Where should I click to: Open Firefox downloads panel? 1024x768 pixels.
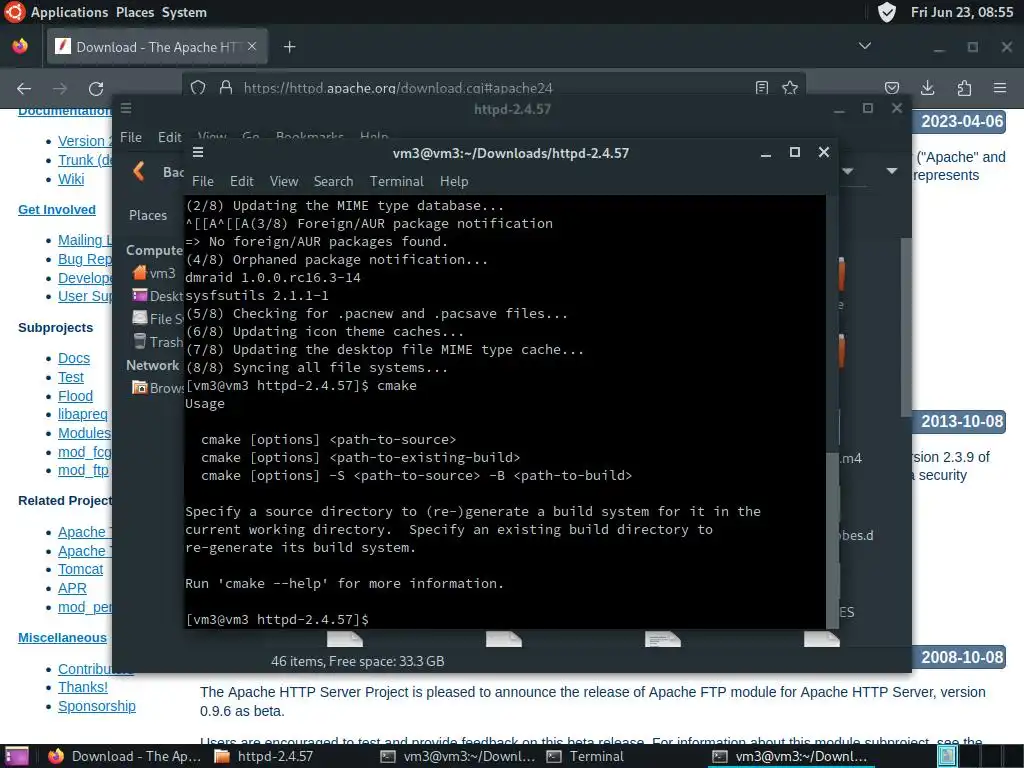point(927,88)
